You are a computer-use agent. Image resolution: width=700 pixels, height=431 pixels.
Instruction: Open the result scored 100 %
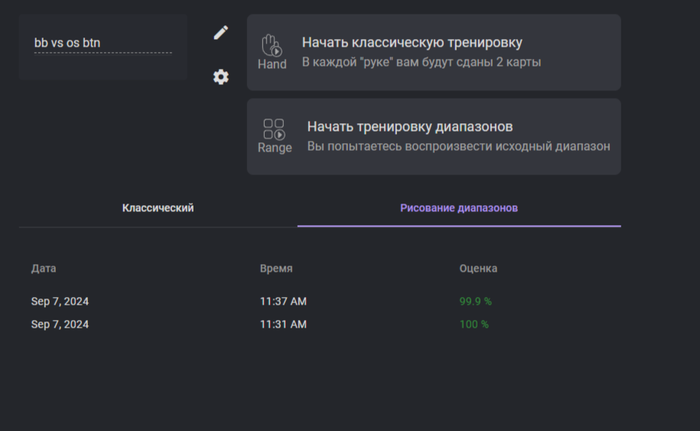coord(473,324)
